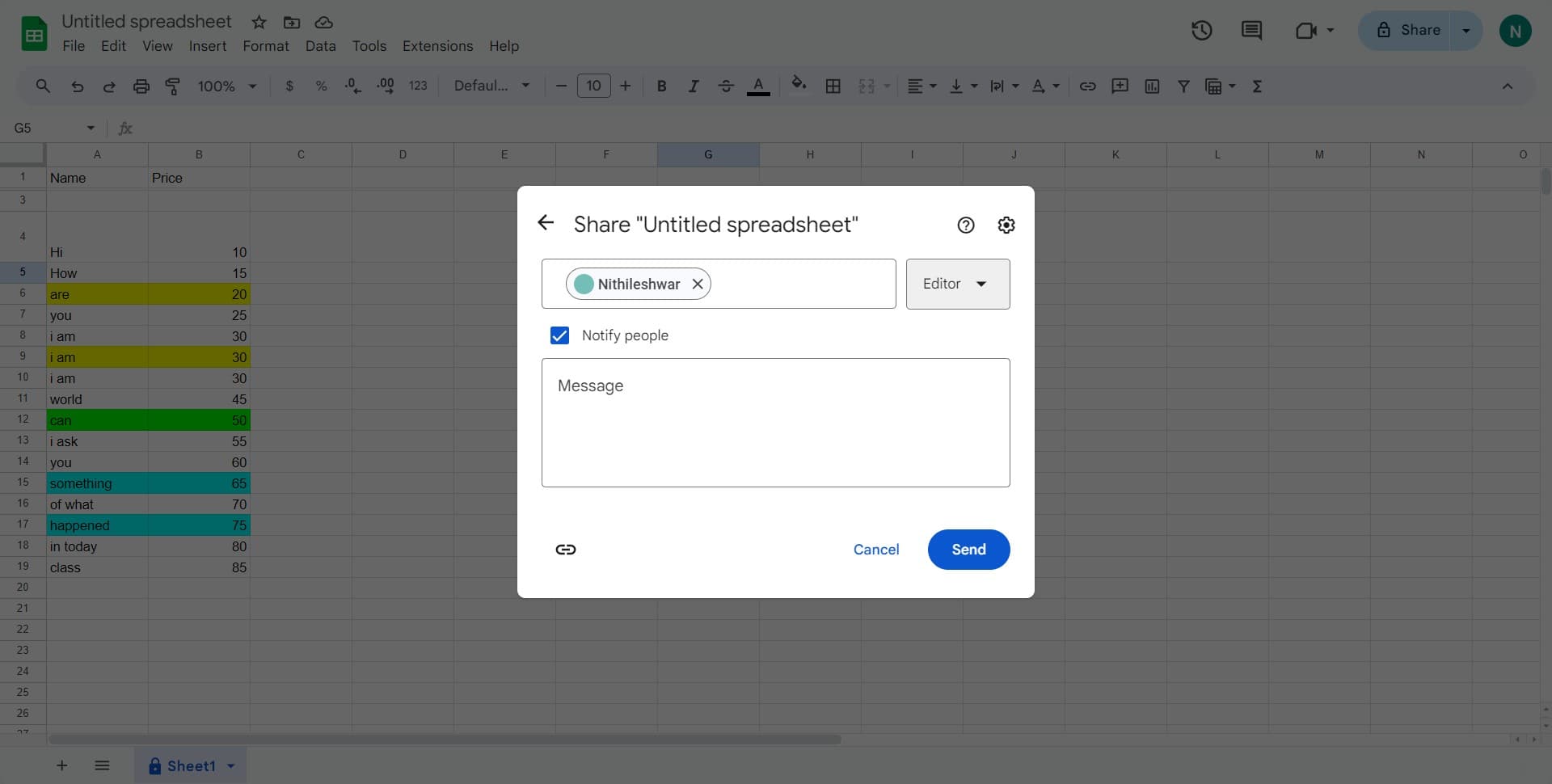1552x784 pixels.
Task: Undo the last action
Action: tap(77, 86)
